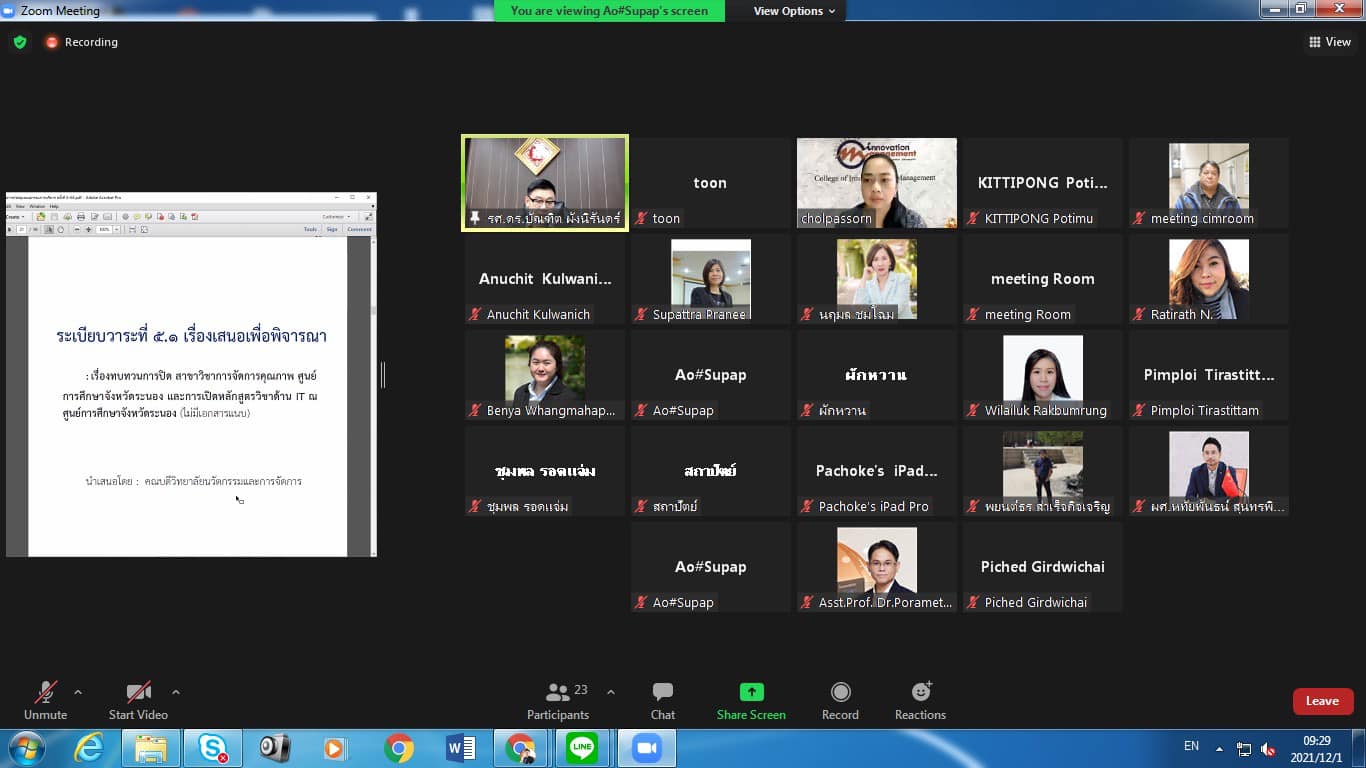Start recording with the Record button
The width and height of the screenshot is (1366, 768).
click(x=840, y=700)
